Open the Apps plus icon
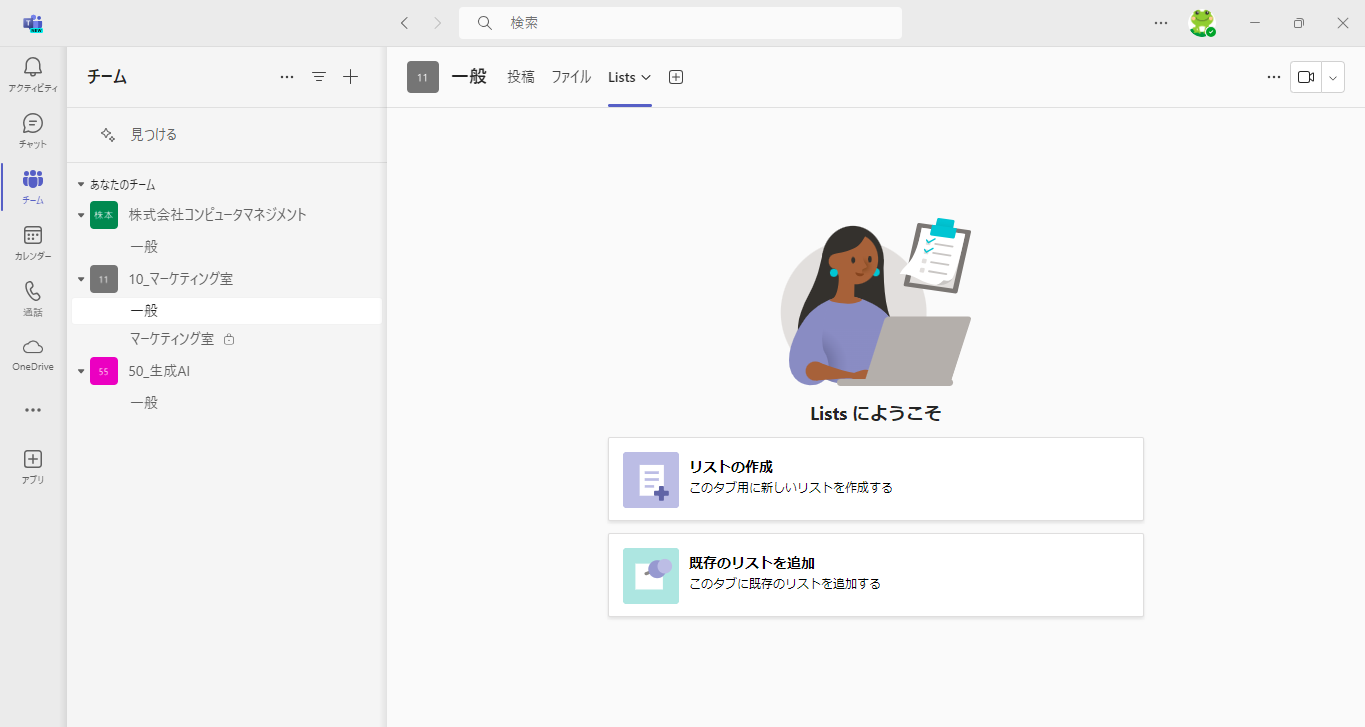1365x727 pixels. tap(33, 460)
